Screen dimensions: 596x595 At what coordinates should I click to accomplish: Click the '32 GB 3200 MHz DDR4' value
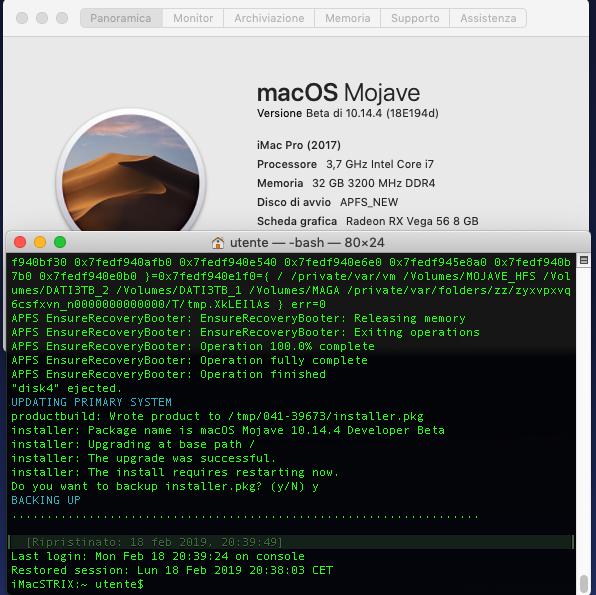374,183
